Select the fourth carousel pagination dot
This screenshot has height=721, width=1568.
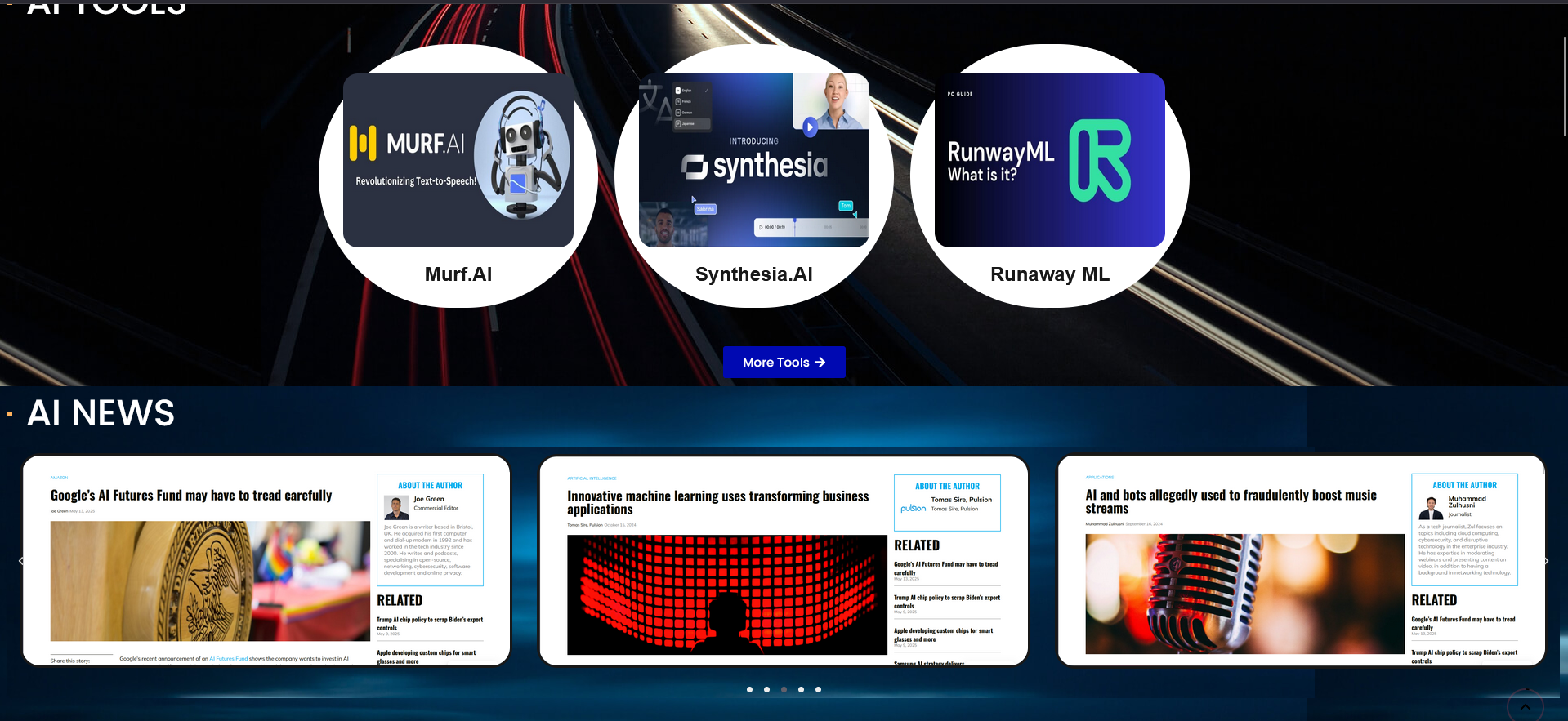[801, 690]
